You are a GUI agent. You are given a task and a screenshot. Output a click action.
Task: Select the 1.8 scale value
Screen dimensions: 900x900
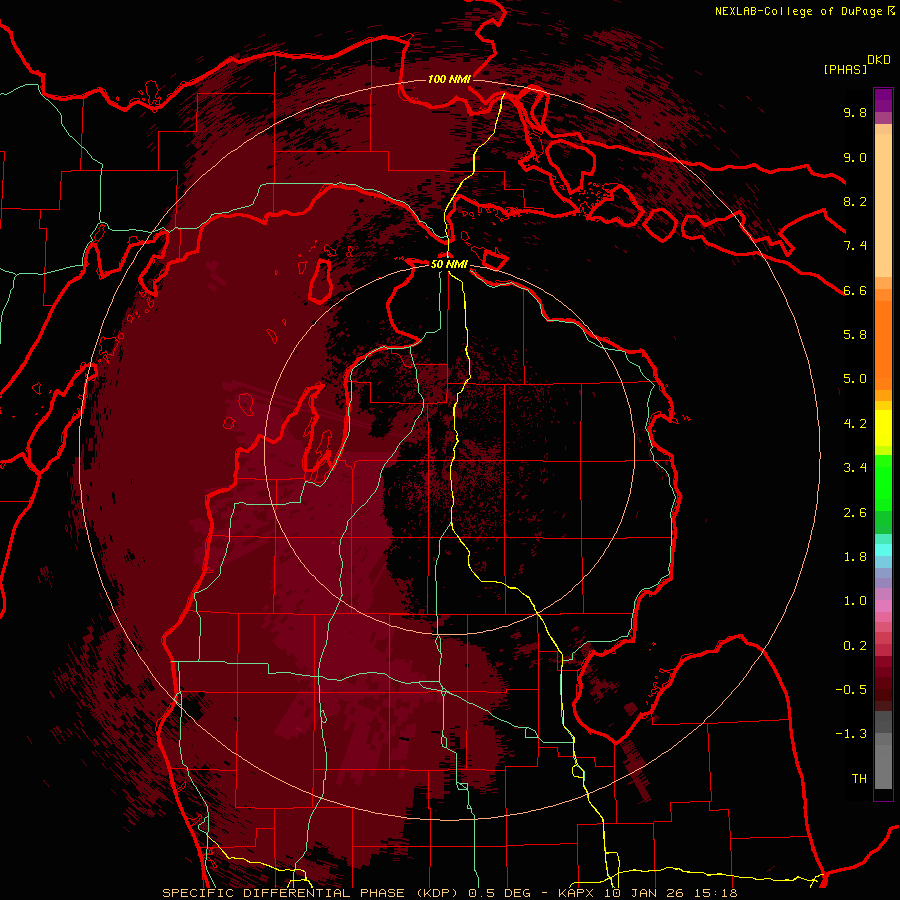click(x=855, y=557)
